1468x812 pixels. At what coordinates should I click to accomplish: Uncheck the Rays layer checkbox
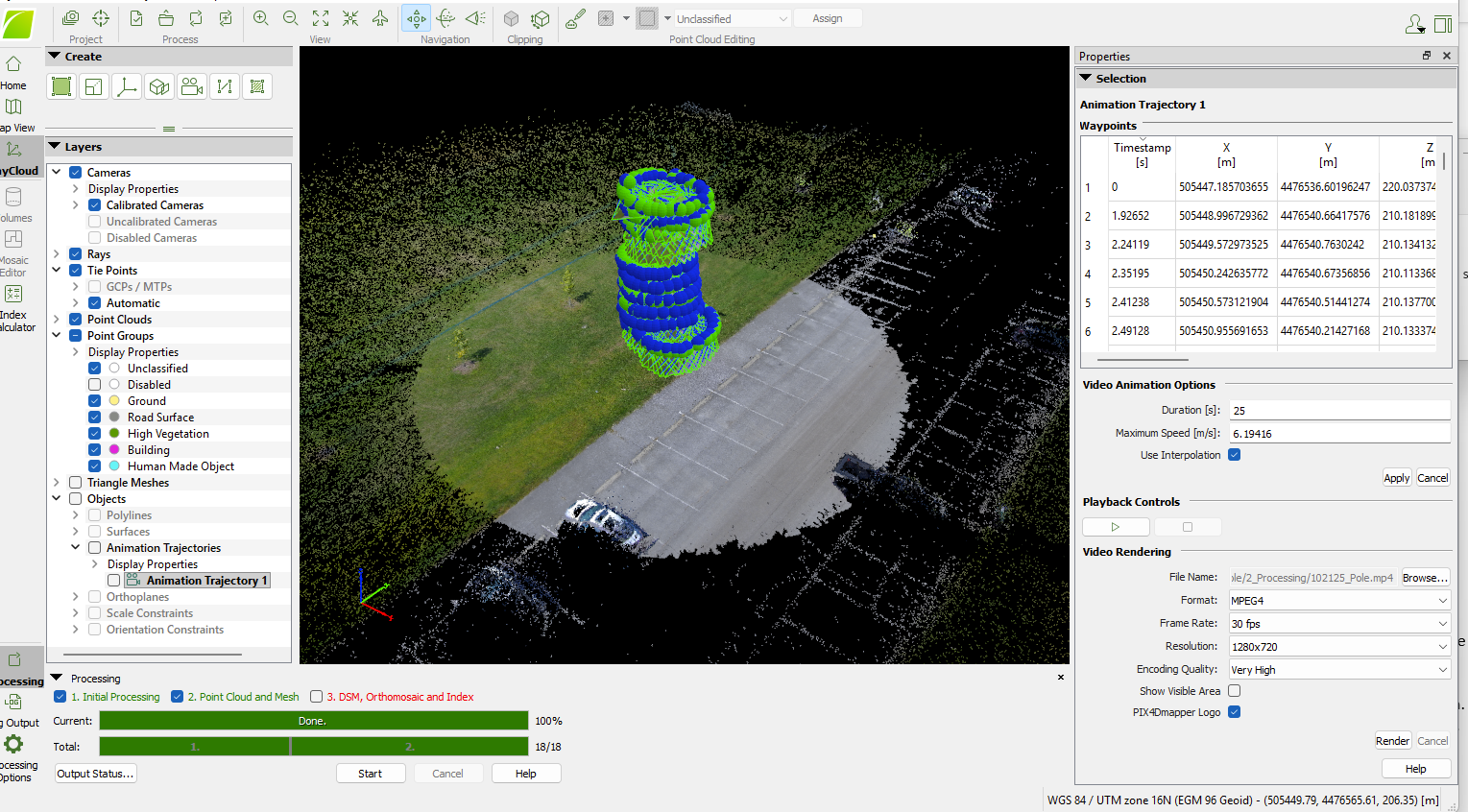75,254
